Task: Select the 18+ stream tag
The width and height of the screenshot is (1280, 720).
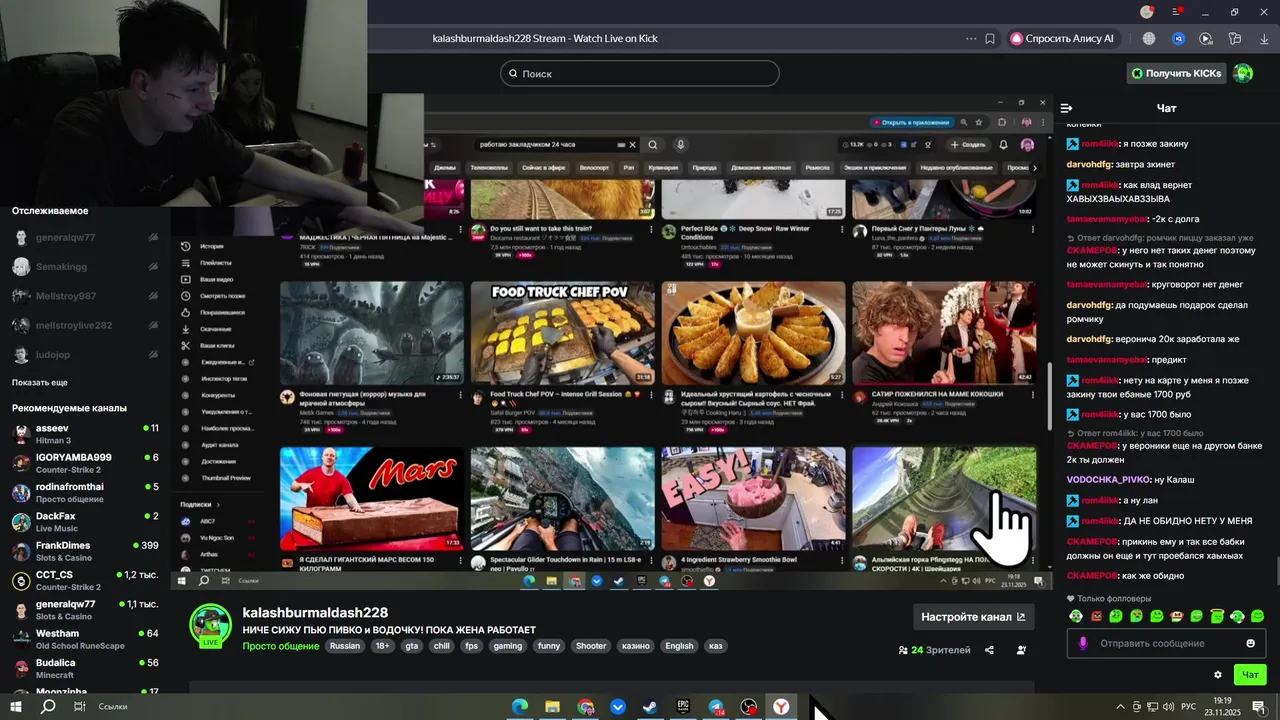Action: (383, 646)
